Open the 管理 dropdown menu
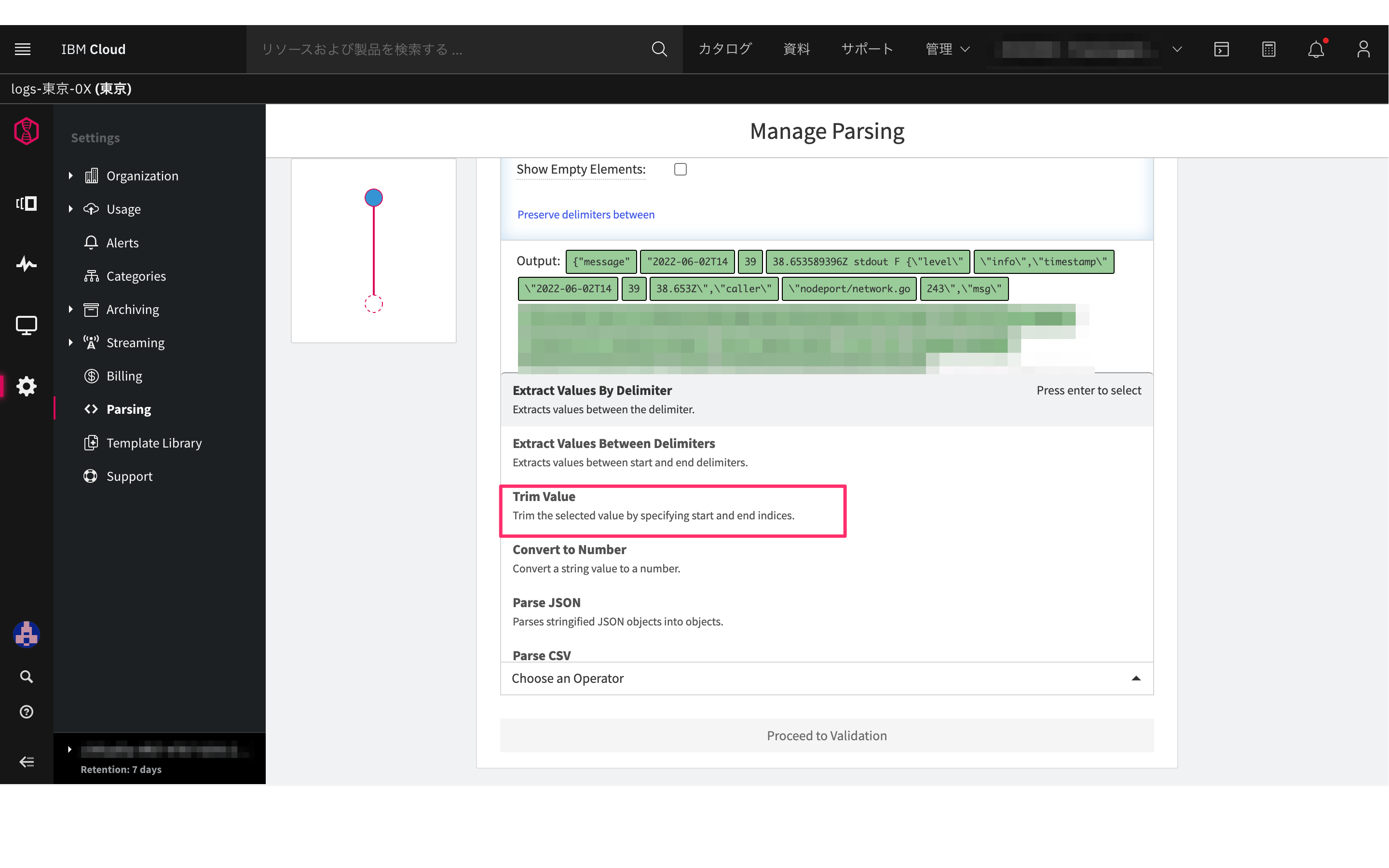The height and width of the screenshot is (868, 1389). (947, 49)
